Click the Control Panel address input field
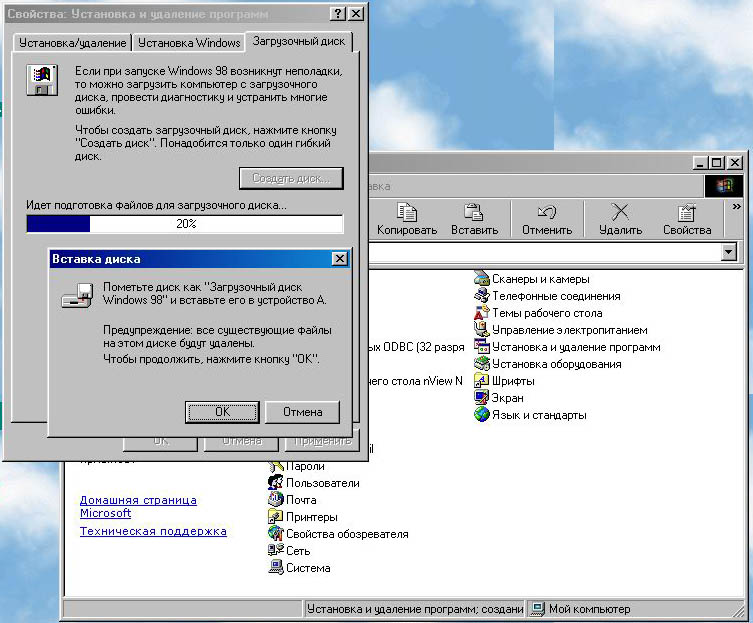The image size is (753, 623). (544, 252)
